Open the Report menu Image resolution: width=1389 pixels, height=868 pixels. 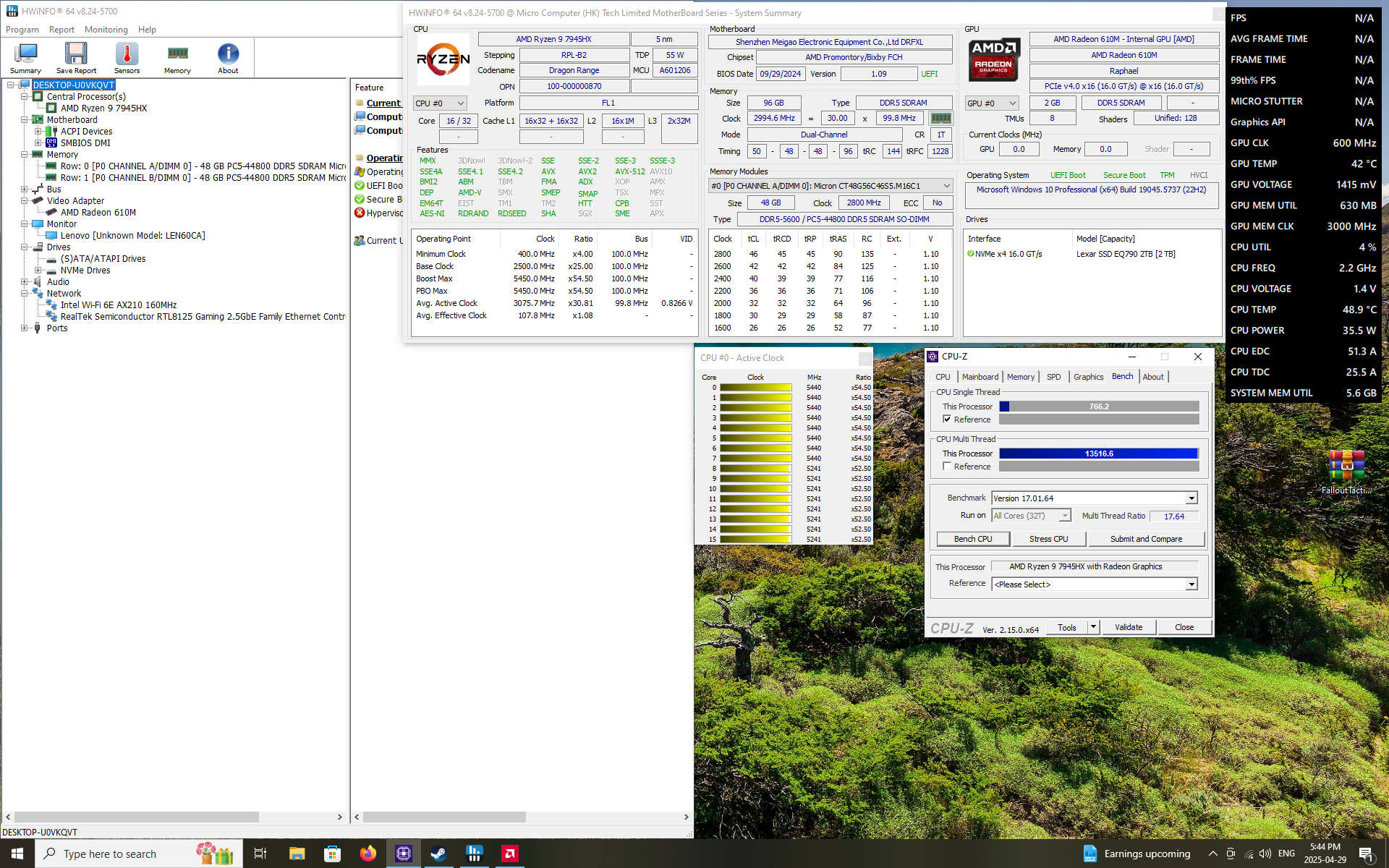61,30
